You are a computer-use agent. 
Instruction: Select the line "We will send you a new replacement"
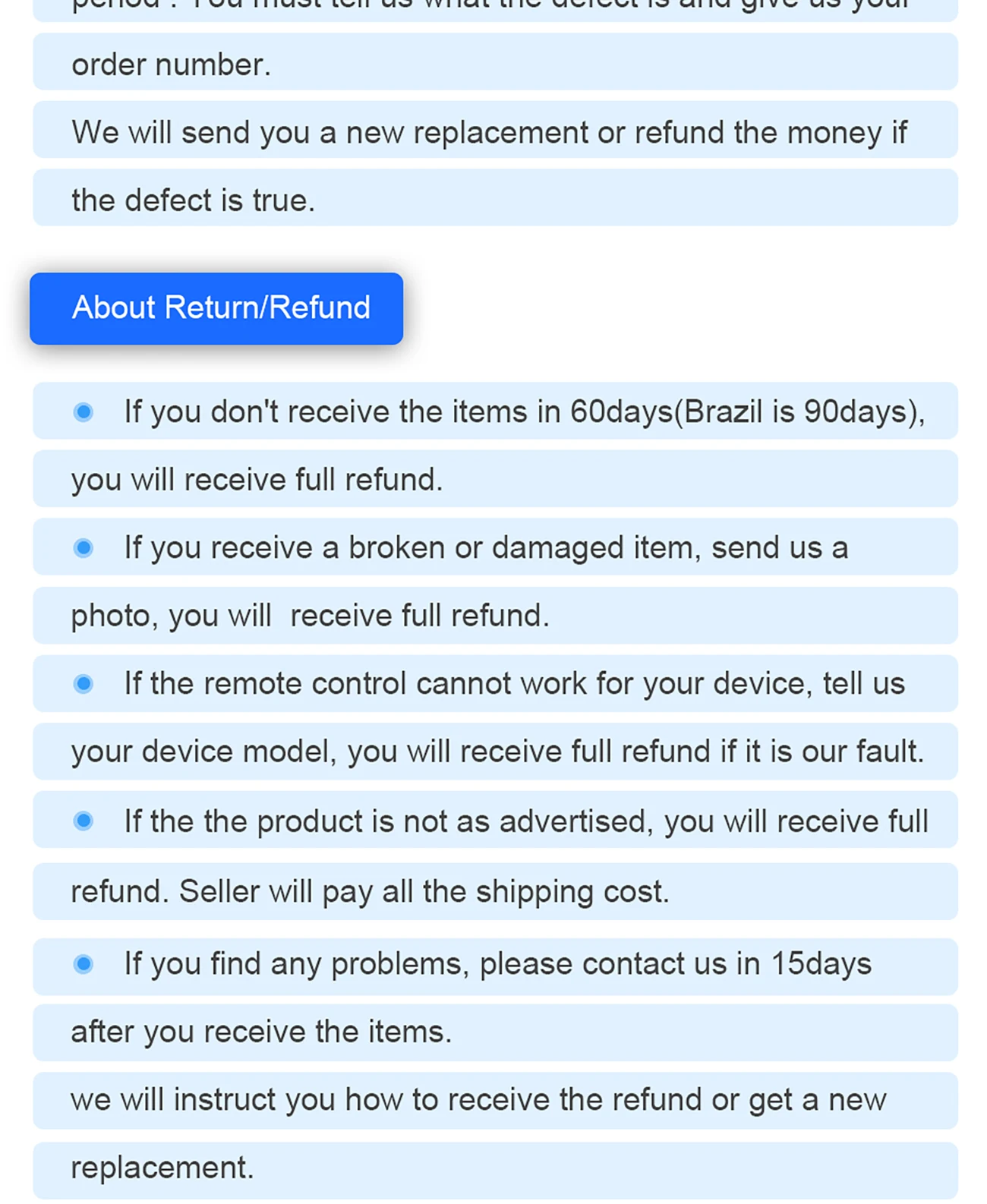pos(489,133)
